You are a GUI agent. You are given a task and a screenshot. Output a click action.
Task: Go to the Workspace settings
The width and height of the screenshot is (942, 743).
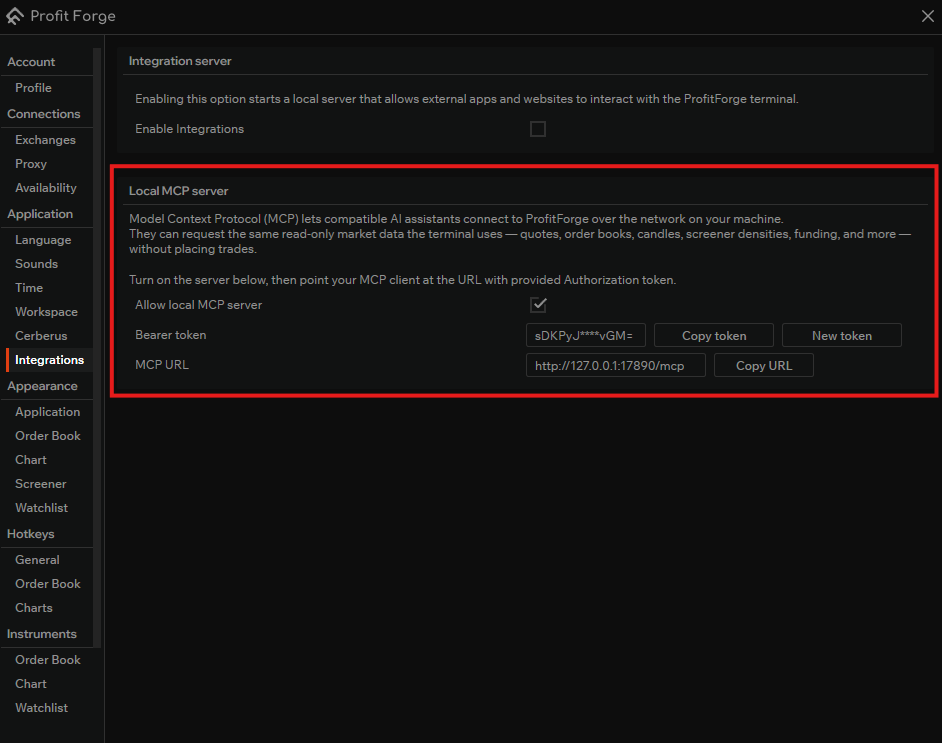point(46,312)
